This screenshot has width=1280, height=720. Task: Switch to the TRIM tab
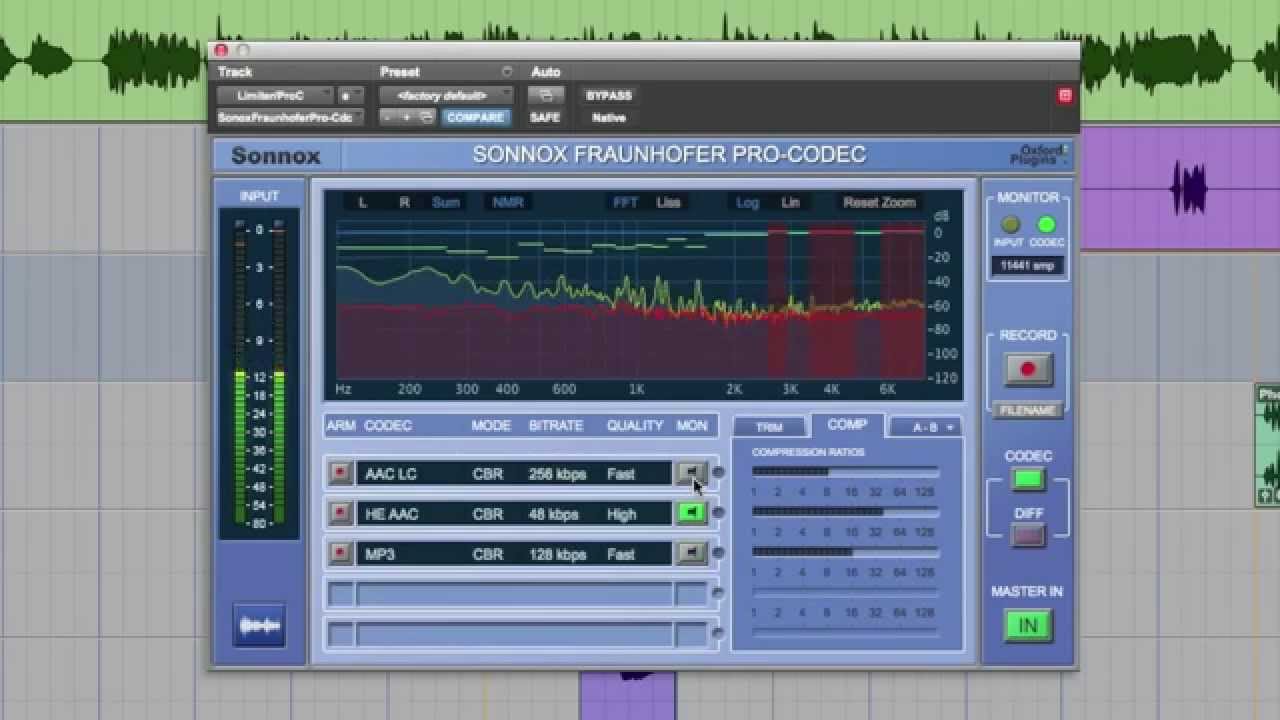pos(769,427)
